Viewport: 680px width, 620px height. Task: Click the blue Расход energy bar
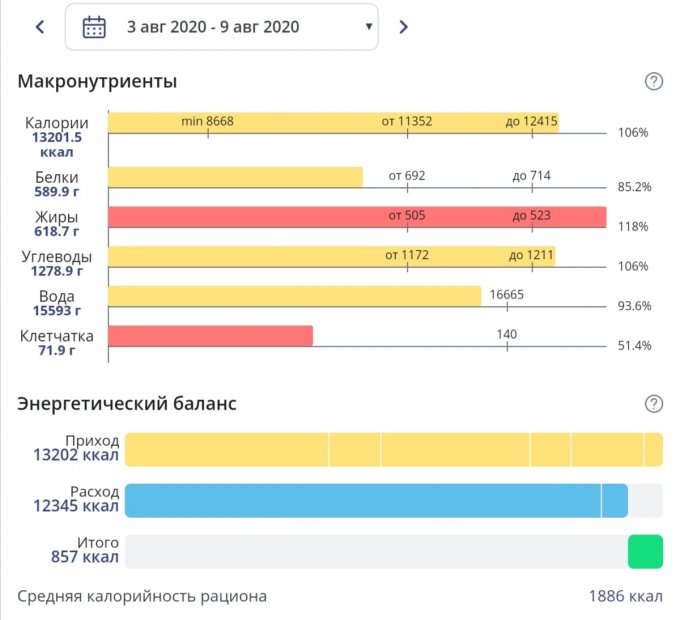tap(375, 500)
